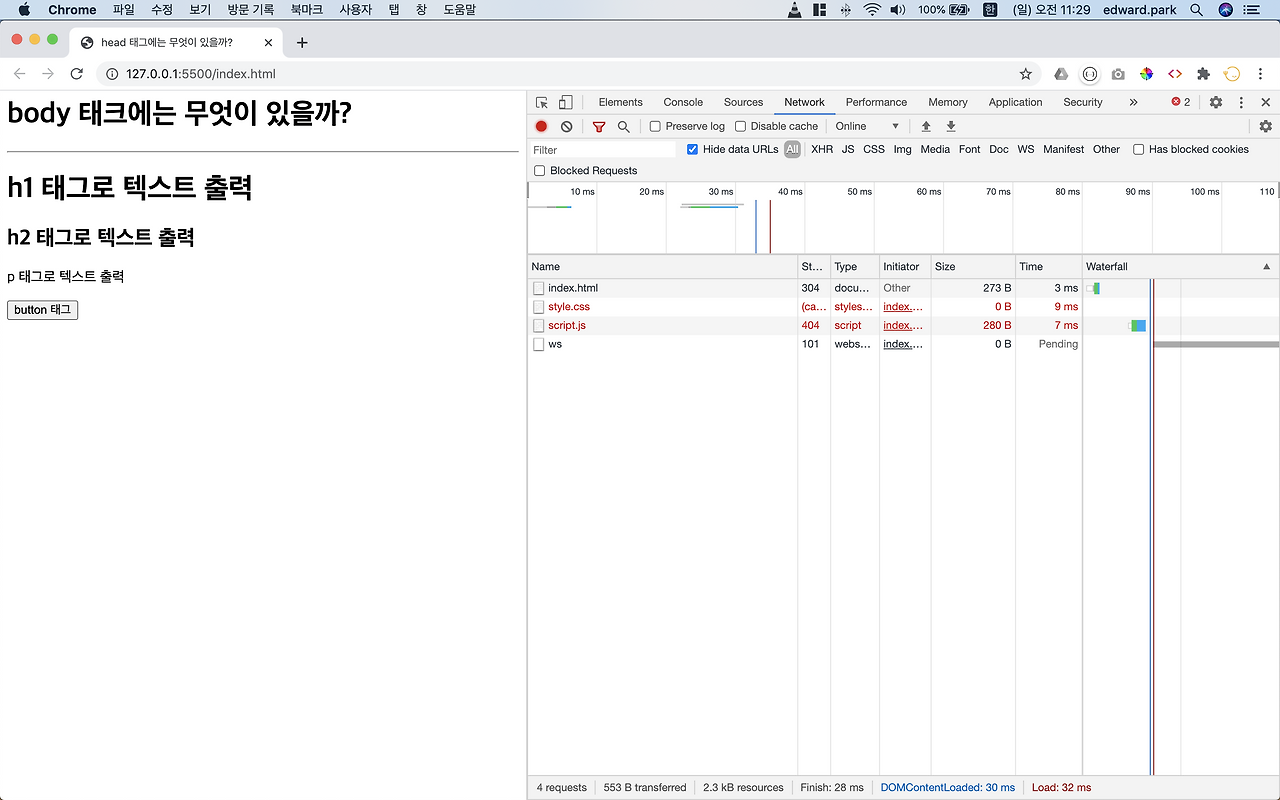Select the script.js request row
The image size is (1280, 800).
[903, 325]
